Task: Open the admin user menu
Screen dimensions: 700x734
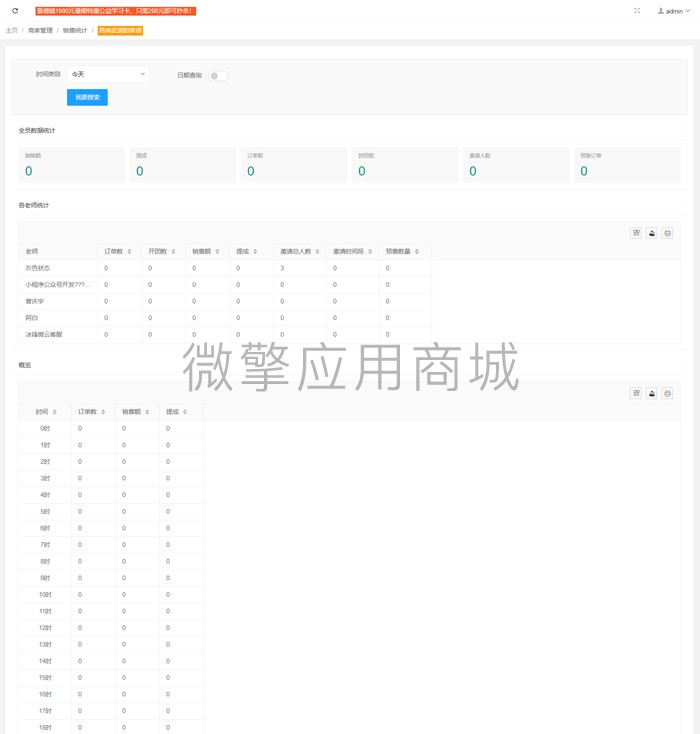Action: click(674, 11)
